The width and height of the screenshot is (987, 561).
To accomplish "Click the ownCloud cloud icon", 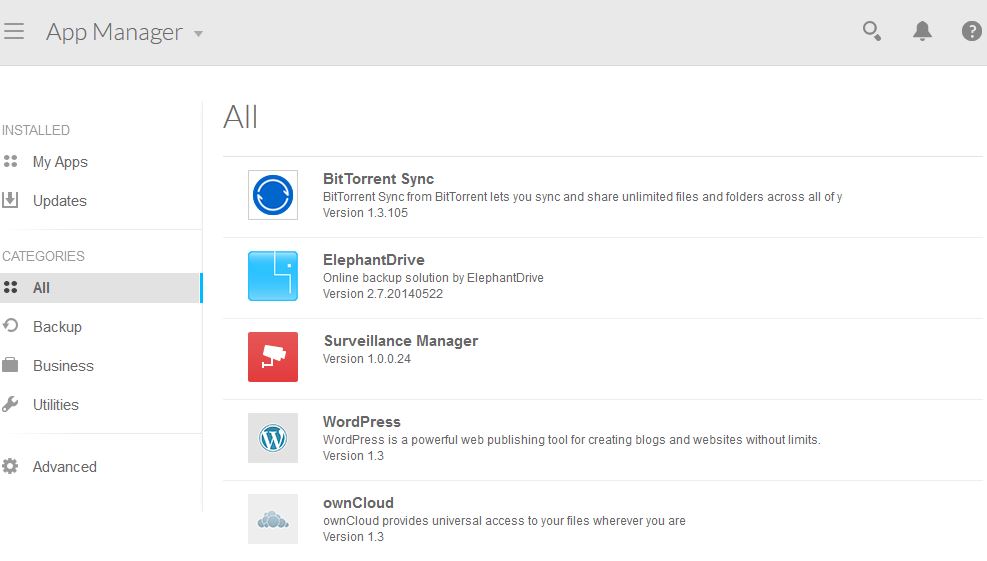I will tap(273, 519).
